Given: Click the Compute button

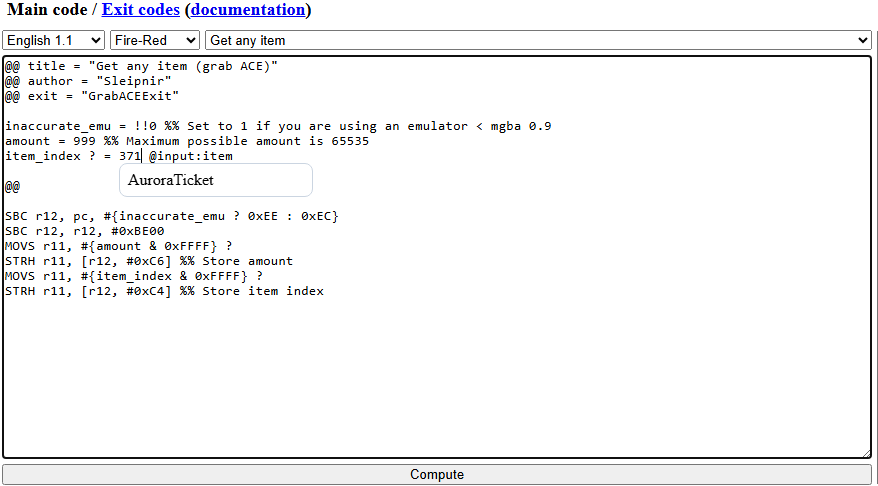Looking at the screenshot, I should pos(437,475).
